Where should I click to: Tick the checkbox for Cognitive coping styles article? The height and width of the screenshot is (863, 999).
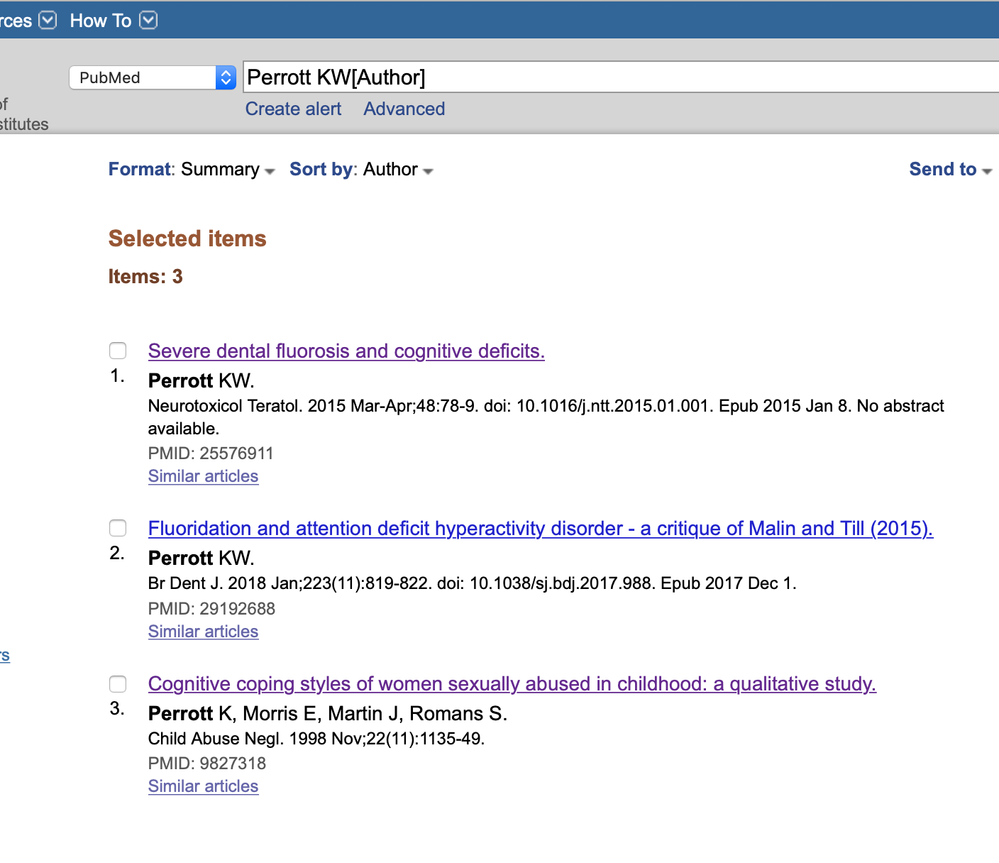[118, 684]
